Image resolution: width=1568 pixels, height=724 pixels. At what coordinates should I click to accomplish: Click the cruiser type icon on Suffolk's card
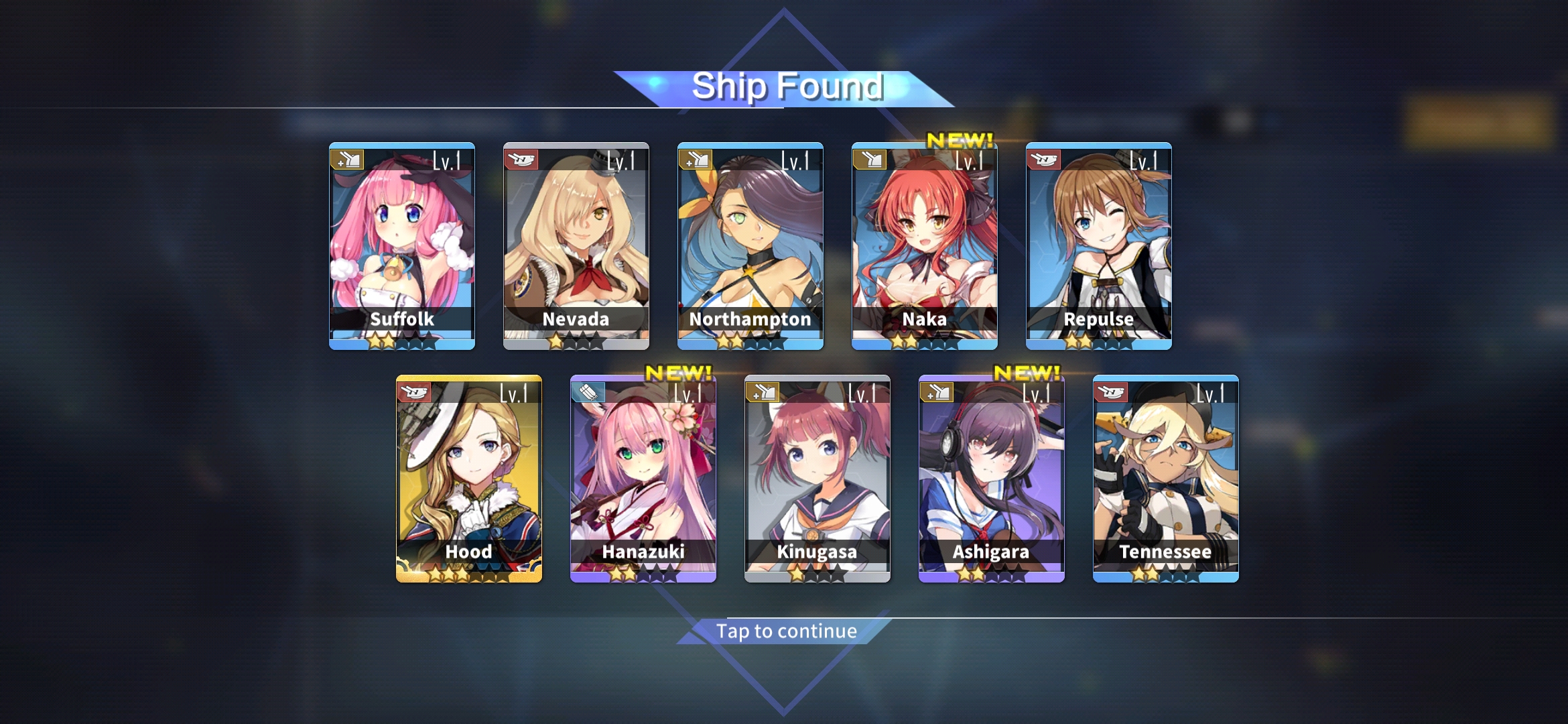click(x=347, y=160)
